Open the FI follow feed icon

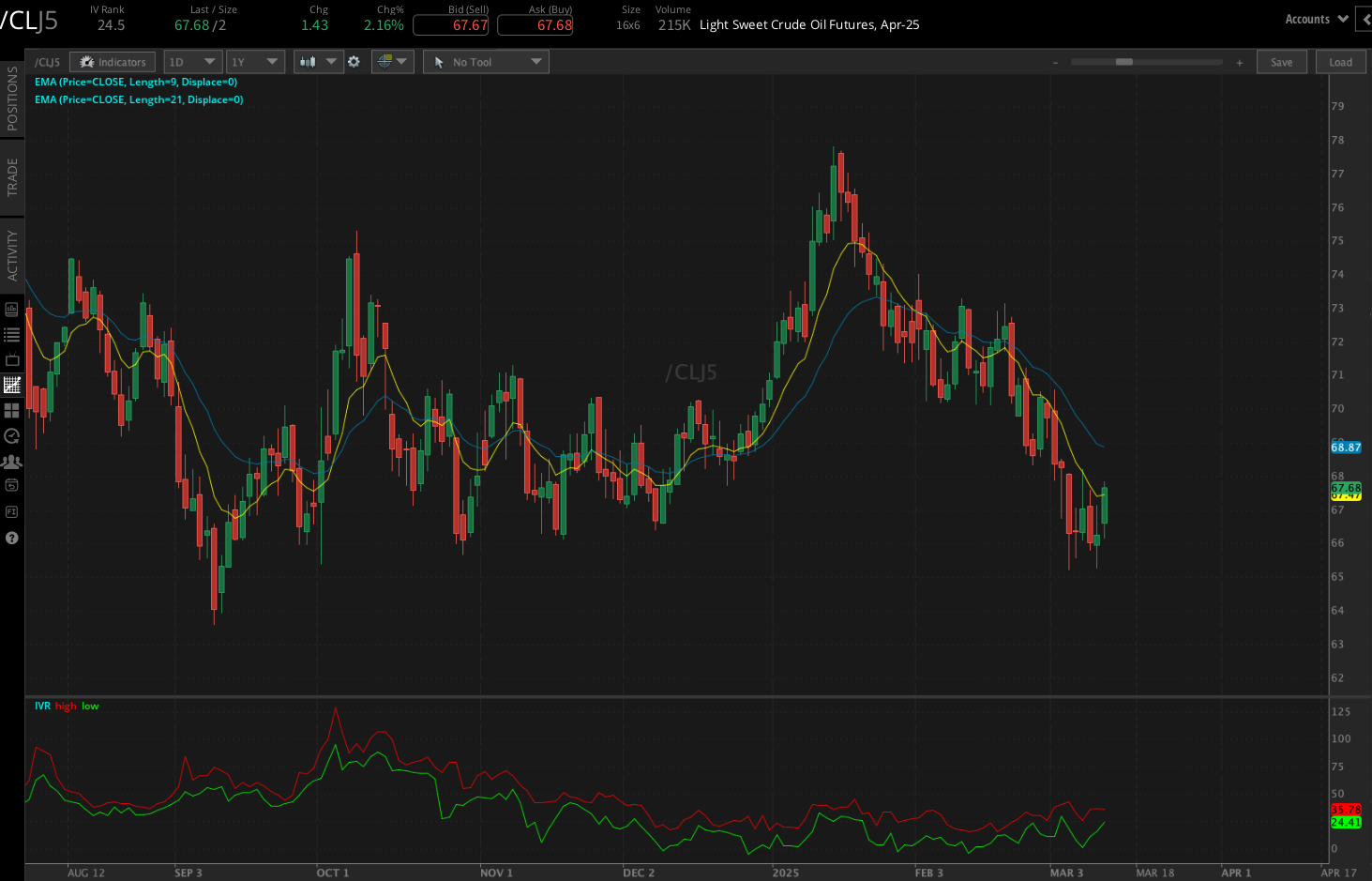tap(12, 511)
